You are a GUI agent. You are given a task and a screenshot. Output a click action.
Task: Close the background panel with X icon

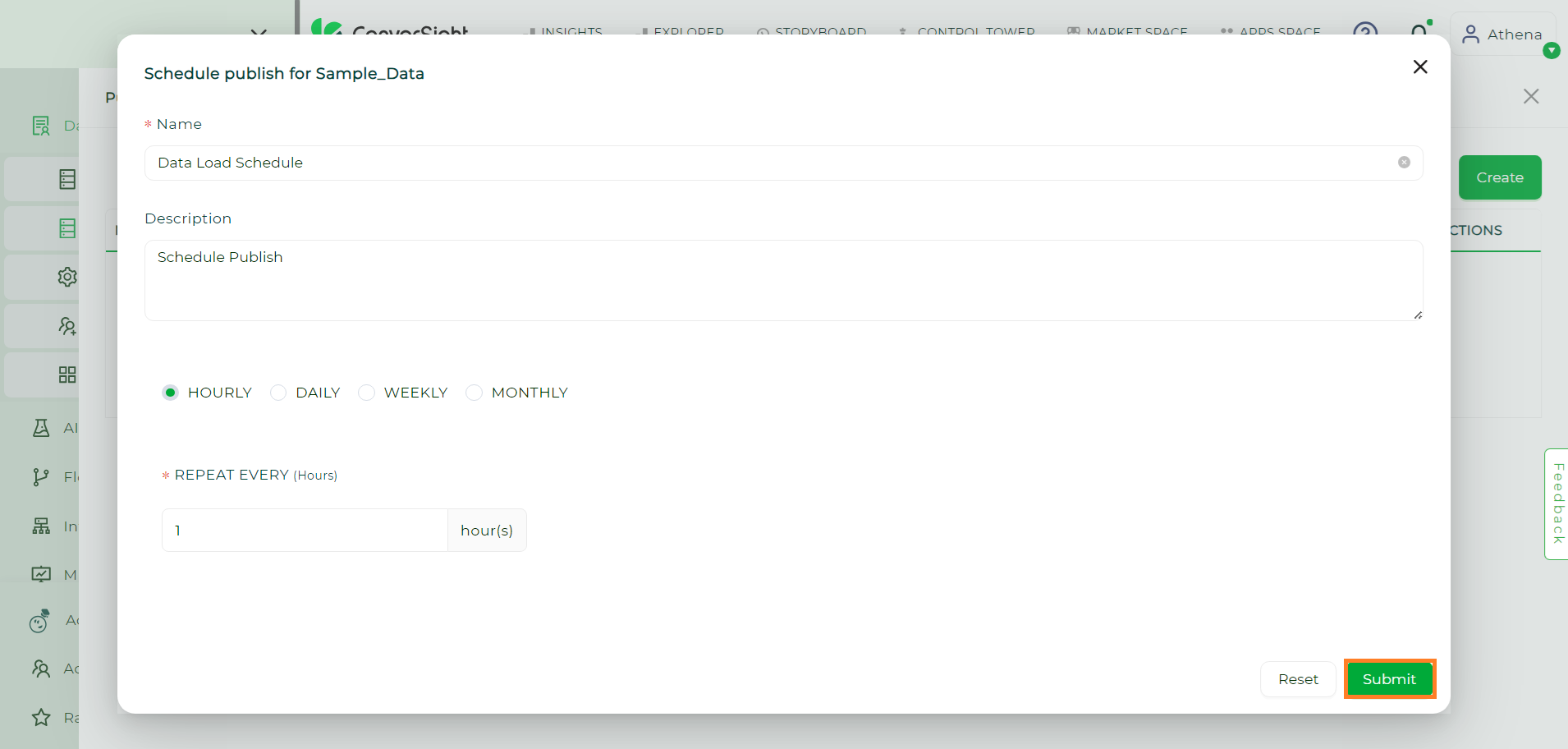tap(1531, 96)
